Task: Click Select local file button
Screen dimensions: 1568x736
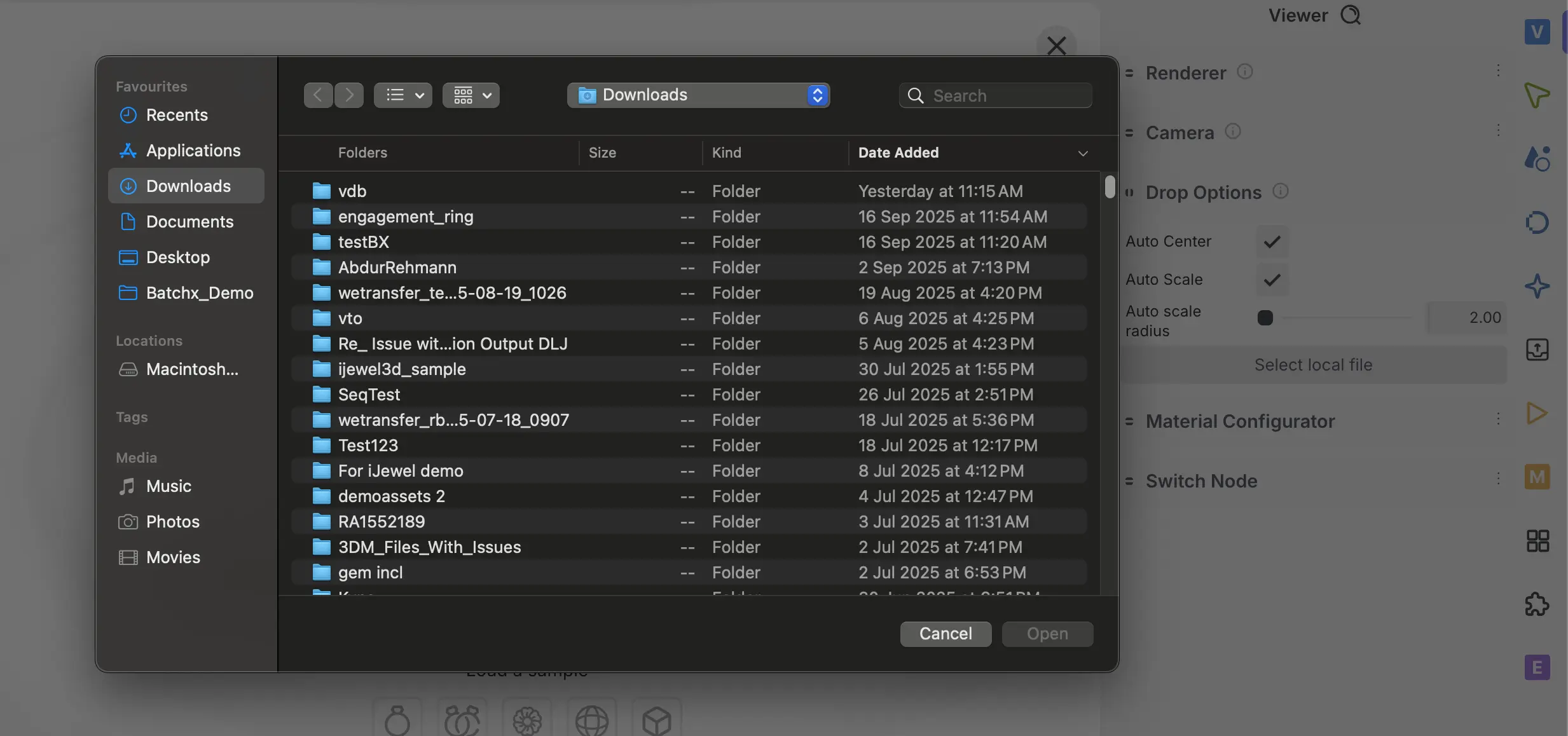Action: pos(1314,365)
